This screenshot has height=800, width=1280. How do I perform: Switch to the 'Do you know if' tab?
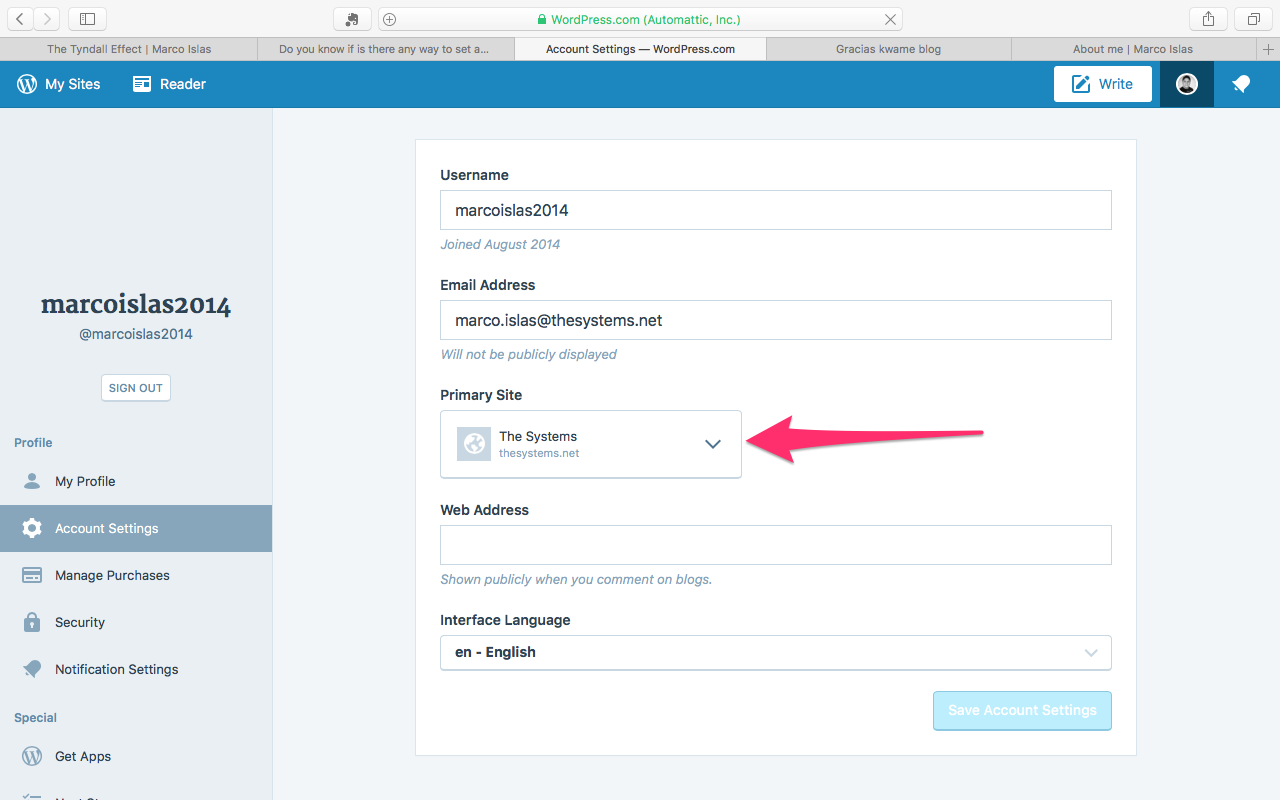pyautogui.click(x=385, y=49)
